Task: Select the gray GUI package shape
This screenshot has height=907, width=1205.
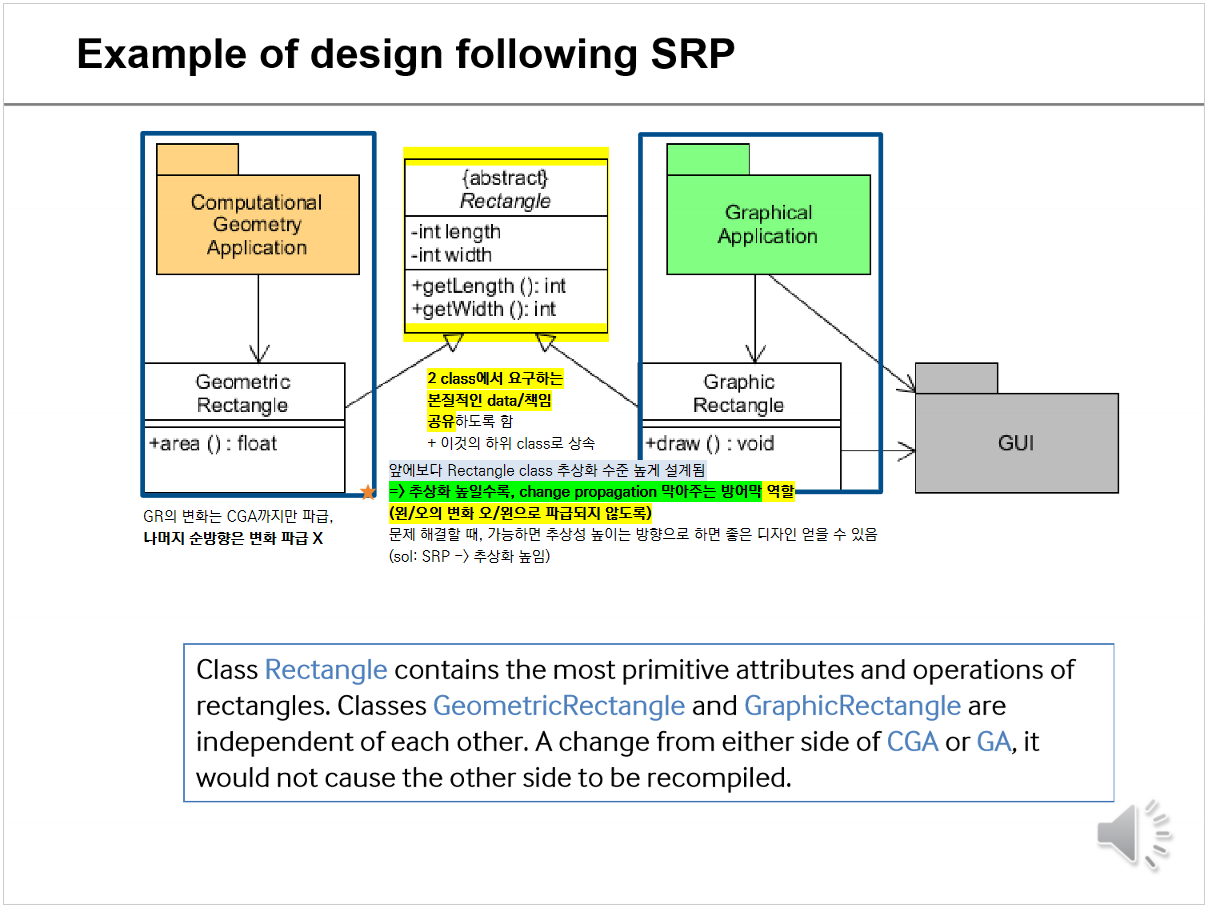Action: point(1016,441)
